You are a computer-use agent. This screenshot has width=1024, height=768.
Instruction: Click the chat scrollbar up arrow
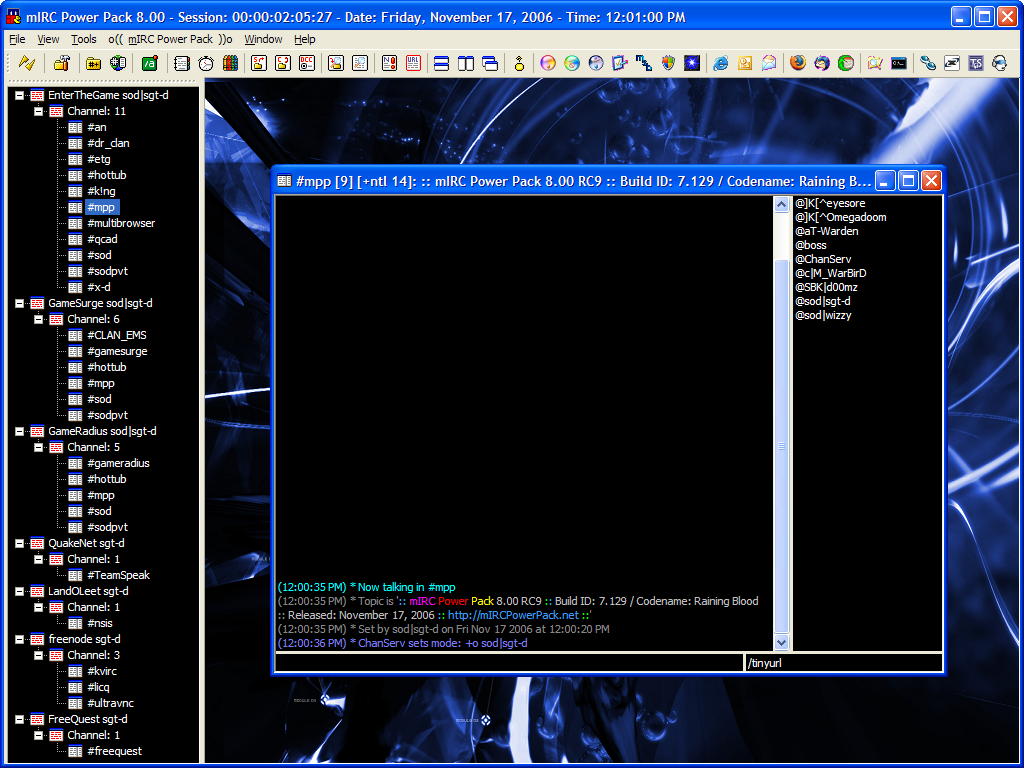781,204
